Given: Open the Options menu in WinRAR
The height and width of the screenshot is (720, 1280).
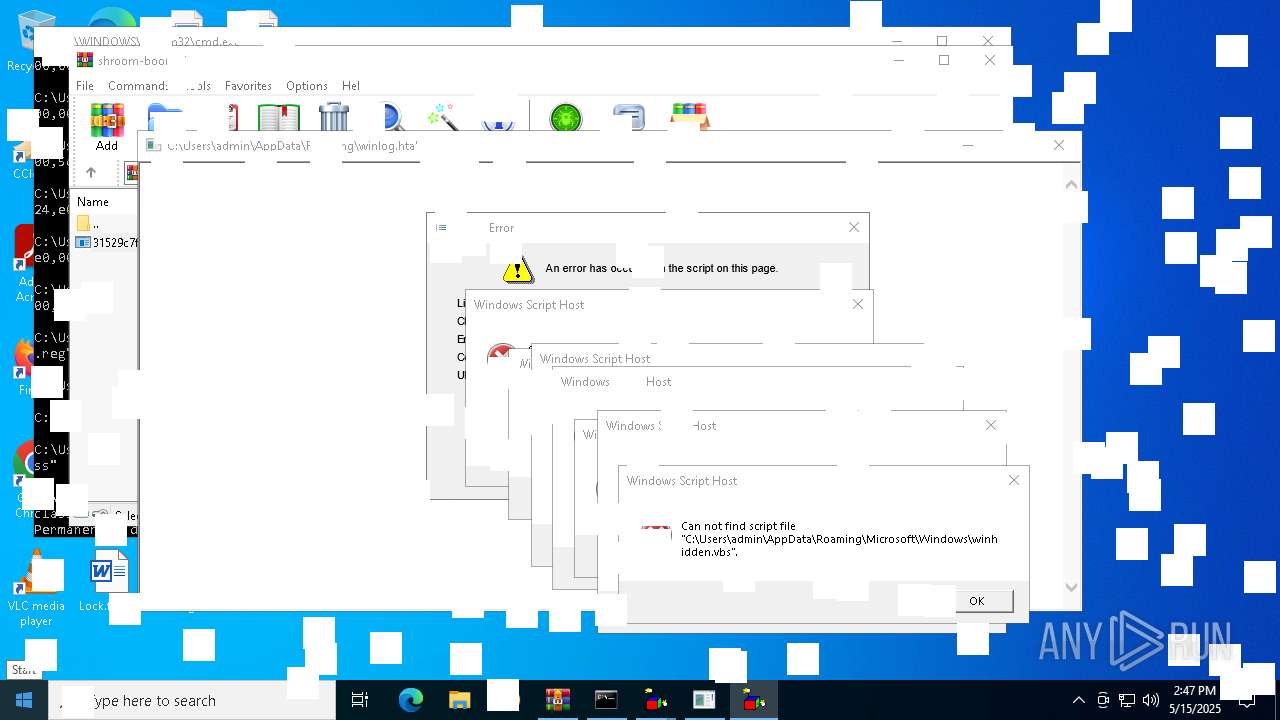Looking at the screenshot, I should pyautogui.click(x=307, y=86).
